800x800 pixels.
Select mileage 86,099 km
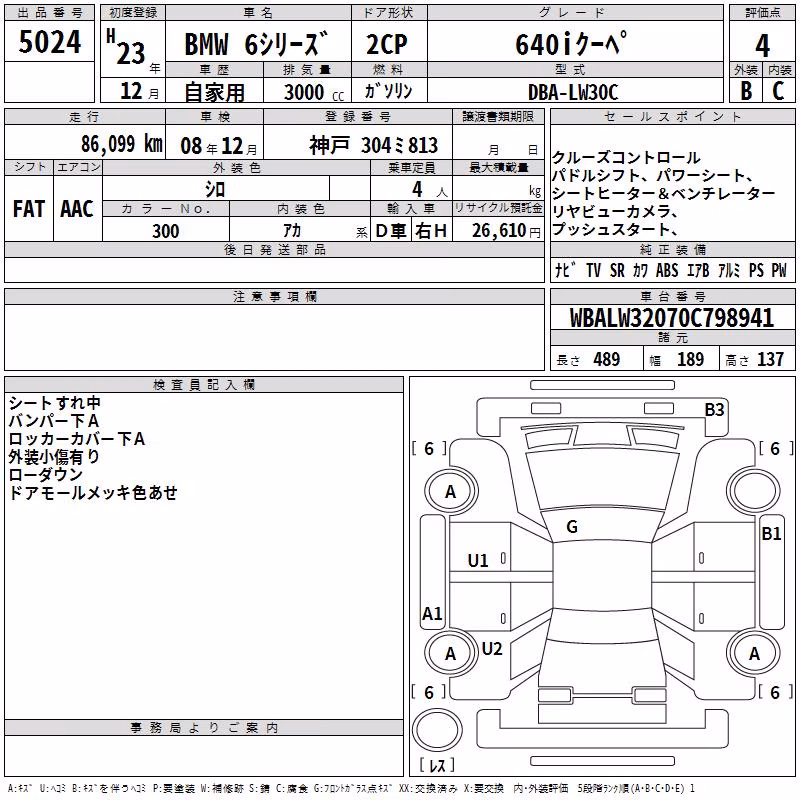tap(121, 144)
